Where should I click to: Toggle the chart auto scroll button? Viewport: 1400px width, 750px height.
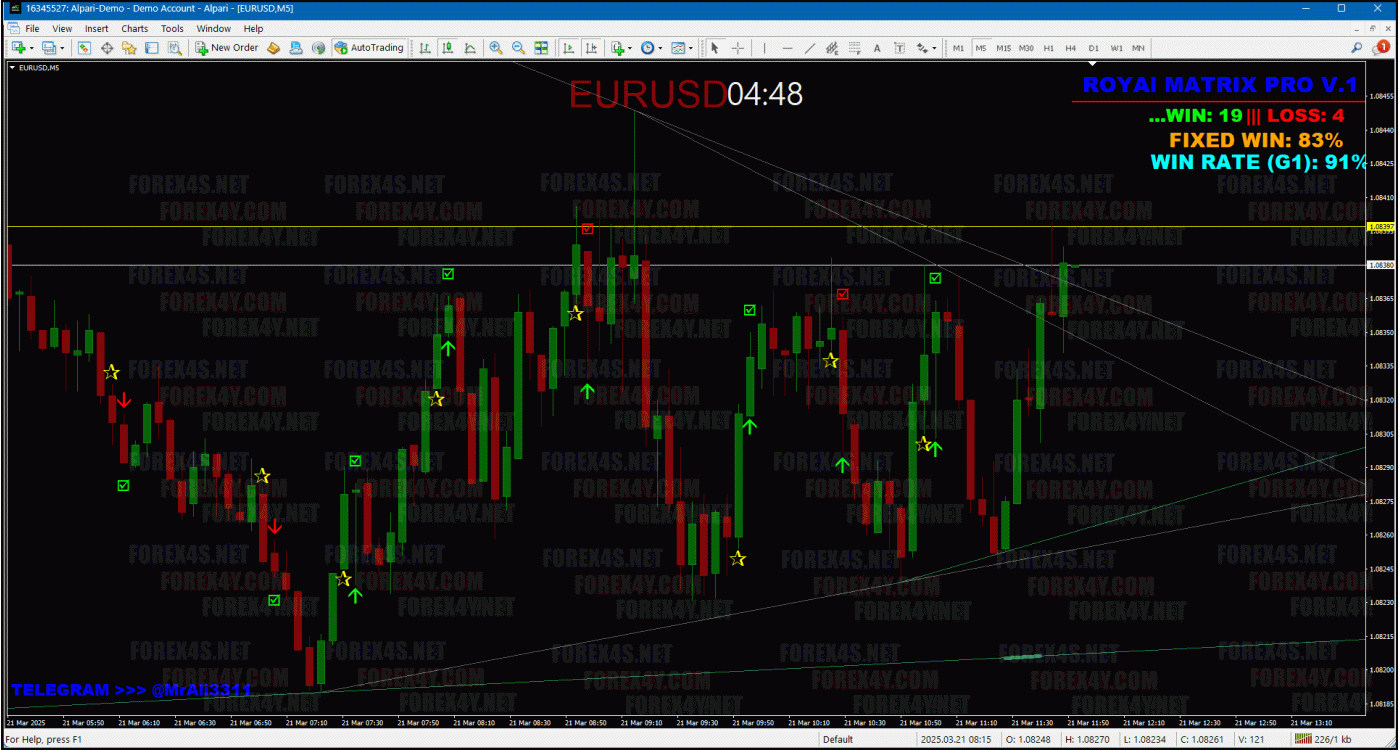point(569,48)
